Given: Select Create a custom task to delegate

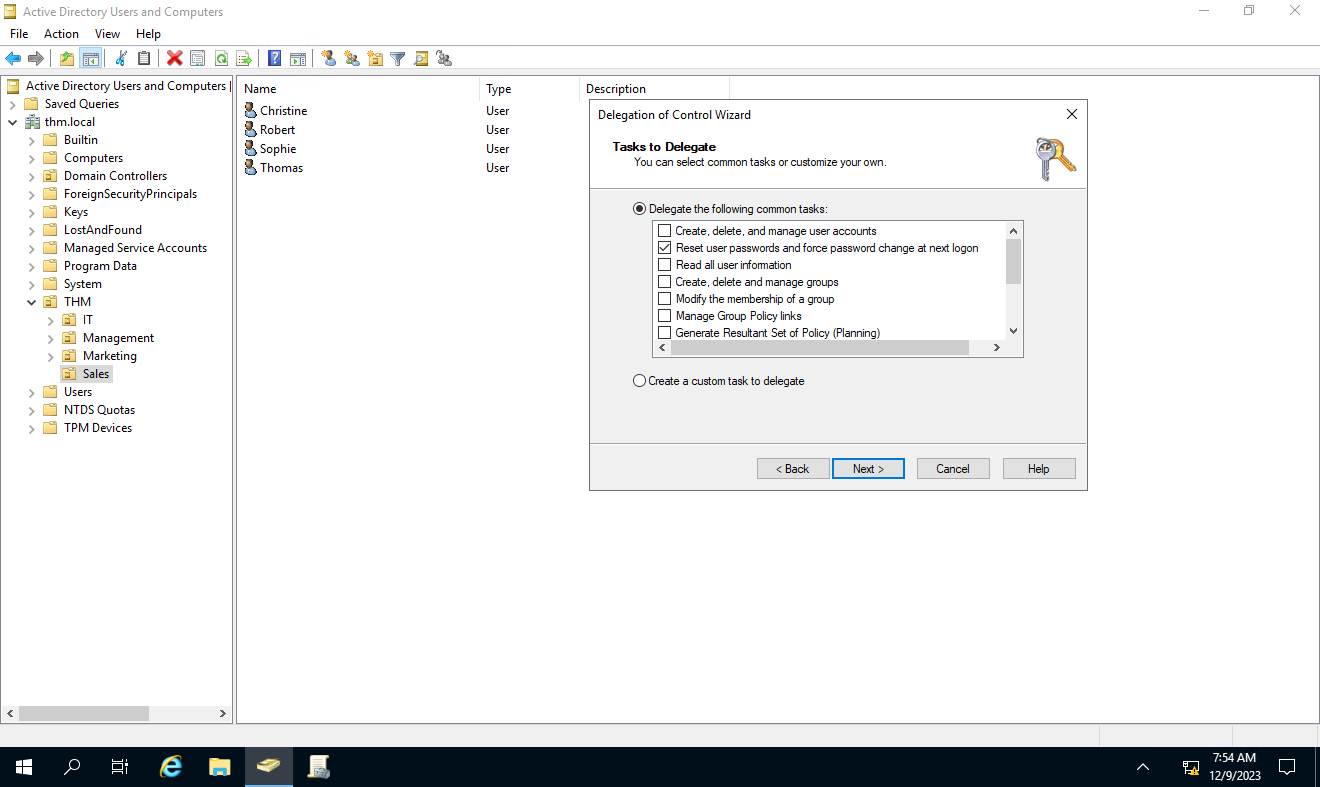Looking at the screenshot, I should pos(640,381).
